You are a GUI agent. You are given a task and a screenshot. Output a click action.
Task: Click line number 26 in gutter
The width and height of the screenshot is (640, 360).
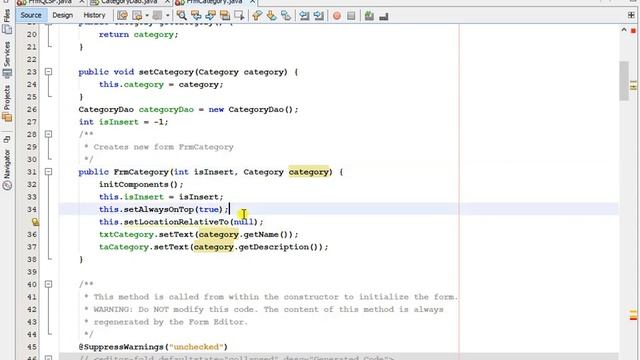(32, 109)
